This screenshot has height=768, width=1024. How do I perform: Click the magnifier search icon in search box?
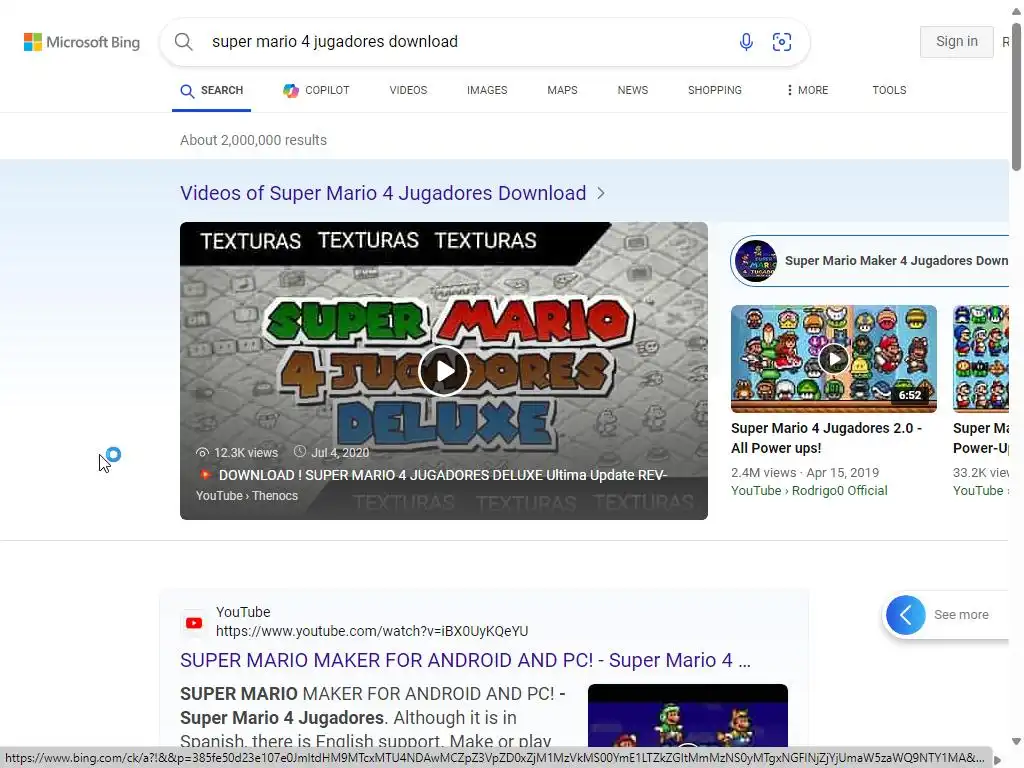click(184, 42)
